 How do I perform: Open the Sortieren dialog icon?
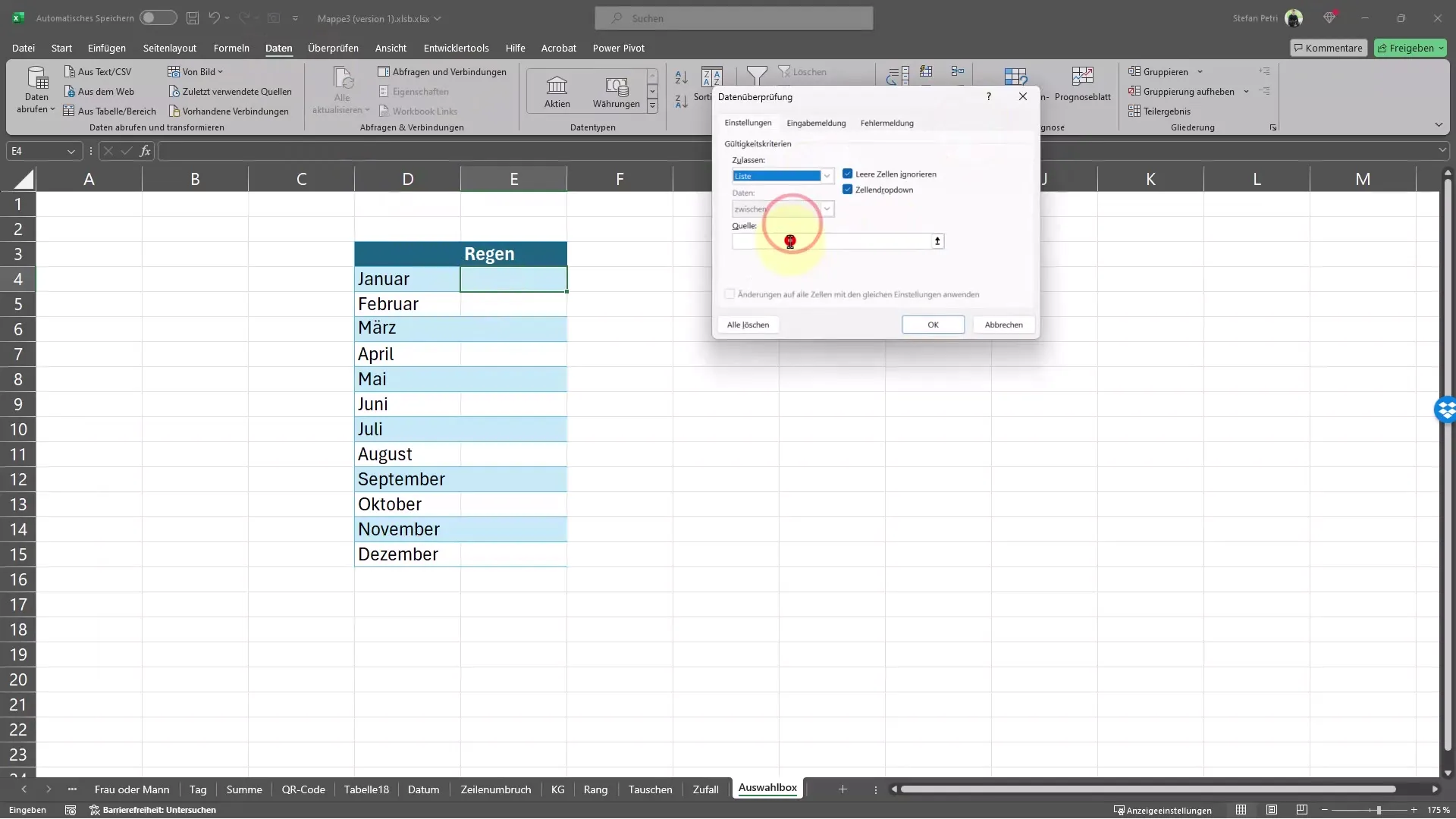[711, 77]
